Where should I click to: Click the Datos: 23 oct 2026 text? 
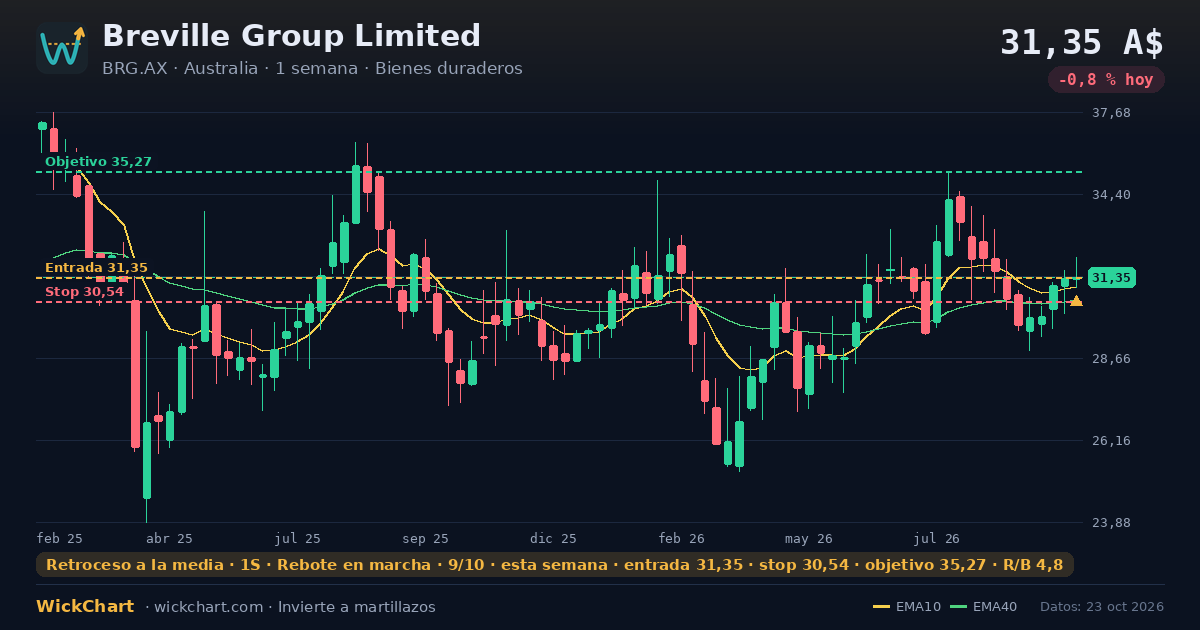[x=1102, y=607]
